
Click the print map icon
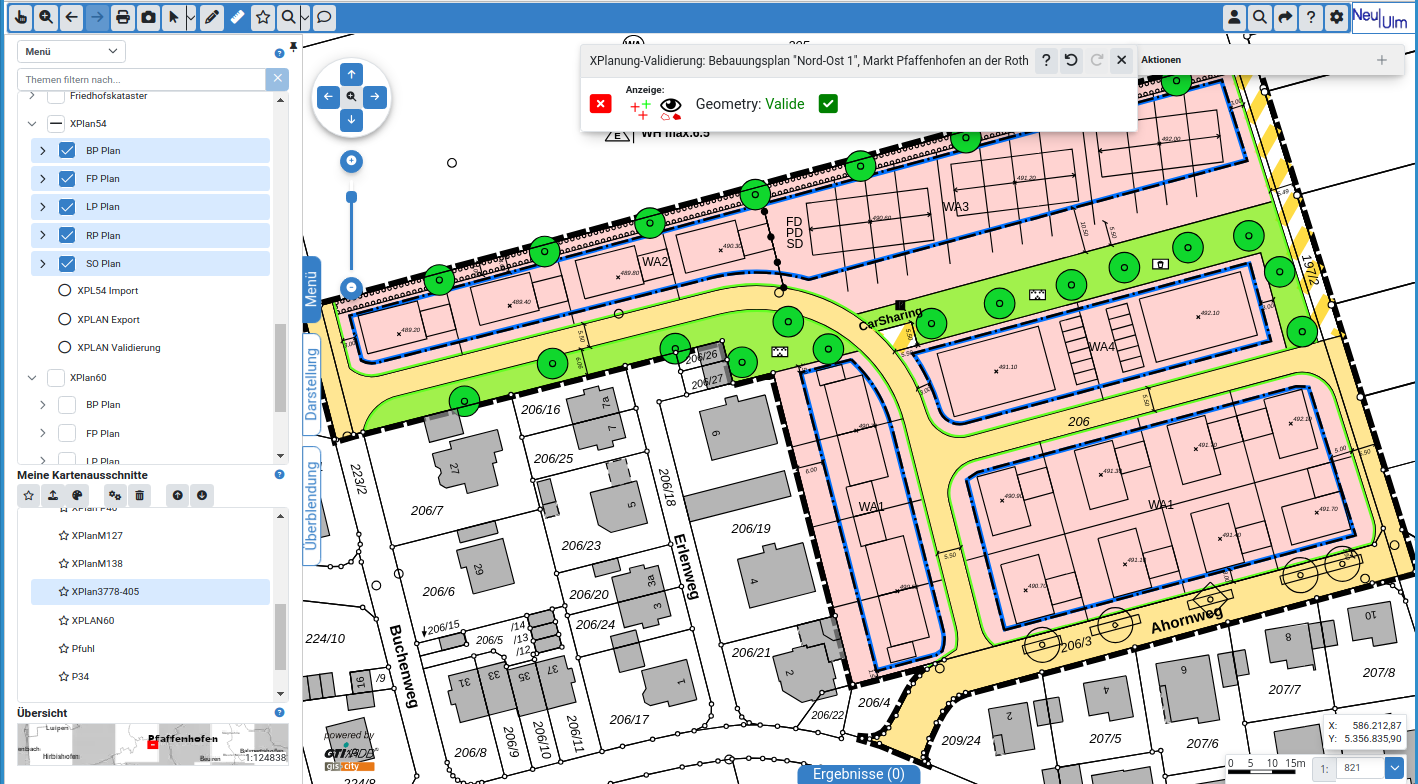122,17
